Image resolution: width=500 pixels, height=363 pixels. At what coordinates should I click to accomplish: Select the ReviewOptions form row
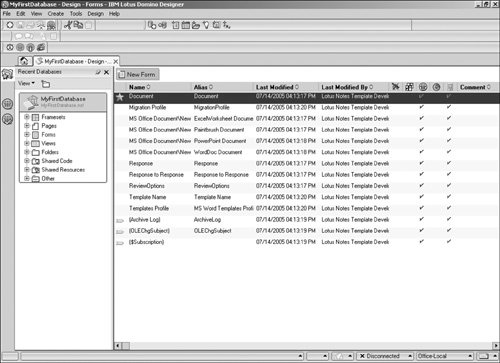(307, 186)
